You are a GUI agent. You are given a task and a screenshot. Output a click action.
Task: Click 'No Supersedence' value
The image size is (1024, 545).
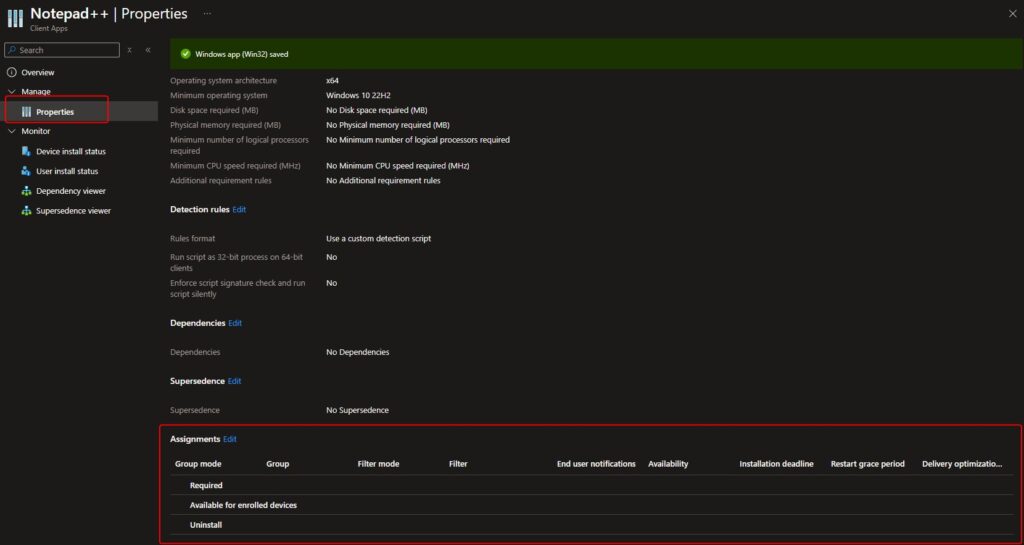(357, 411)
